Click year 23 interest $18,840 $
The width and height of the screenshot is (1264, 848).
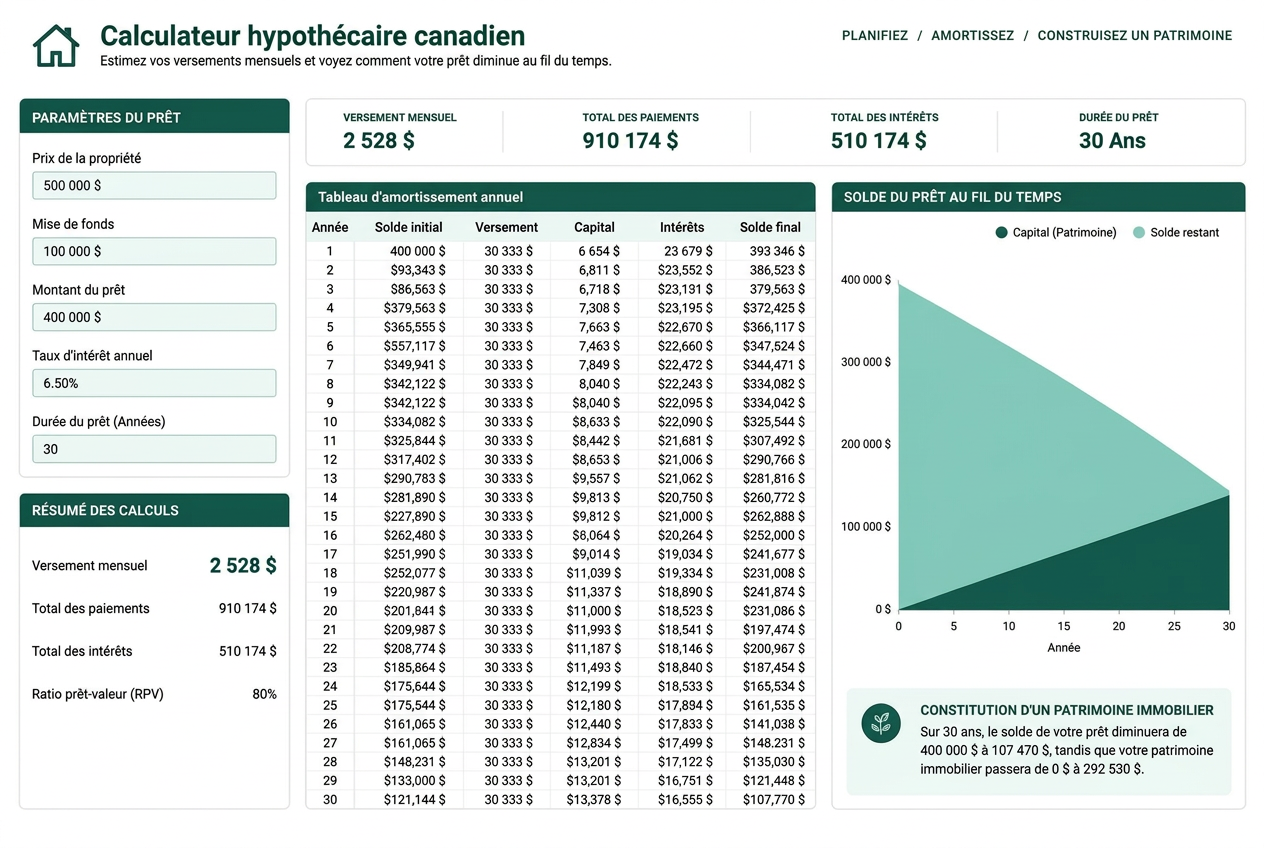(685, 668)
